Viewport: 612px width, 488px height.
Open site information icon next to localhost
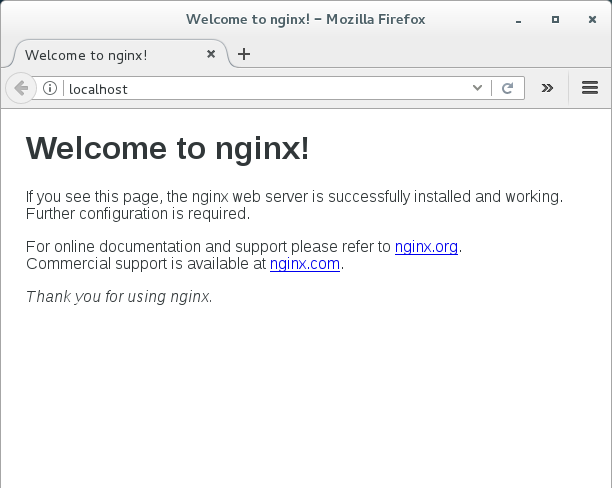tap(50, 88)
